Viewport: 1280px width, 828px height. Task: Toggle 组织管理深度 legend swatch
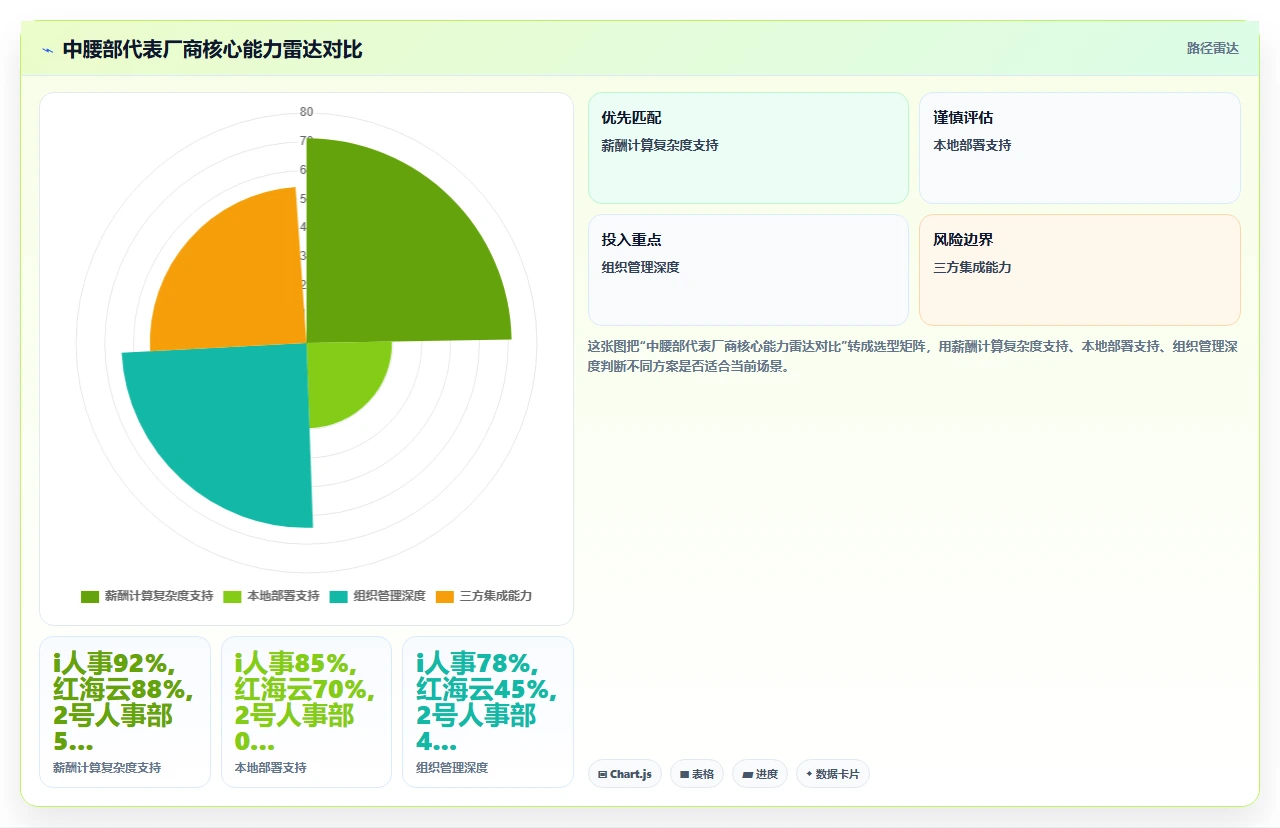pyautogui.click(x=338, y=596)
